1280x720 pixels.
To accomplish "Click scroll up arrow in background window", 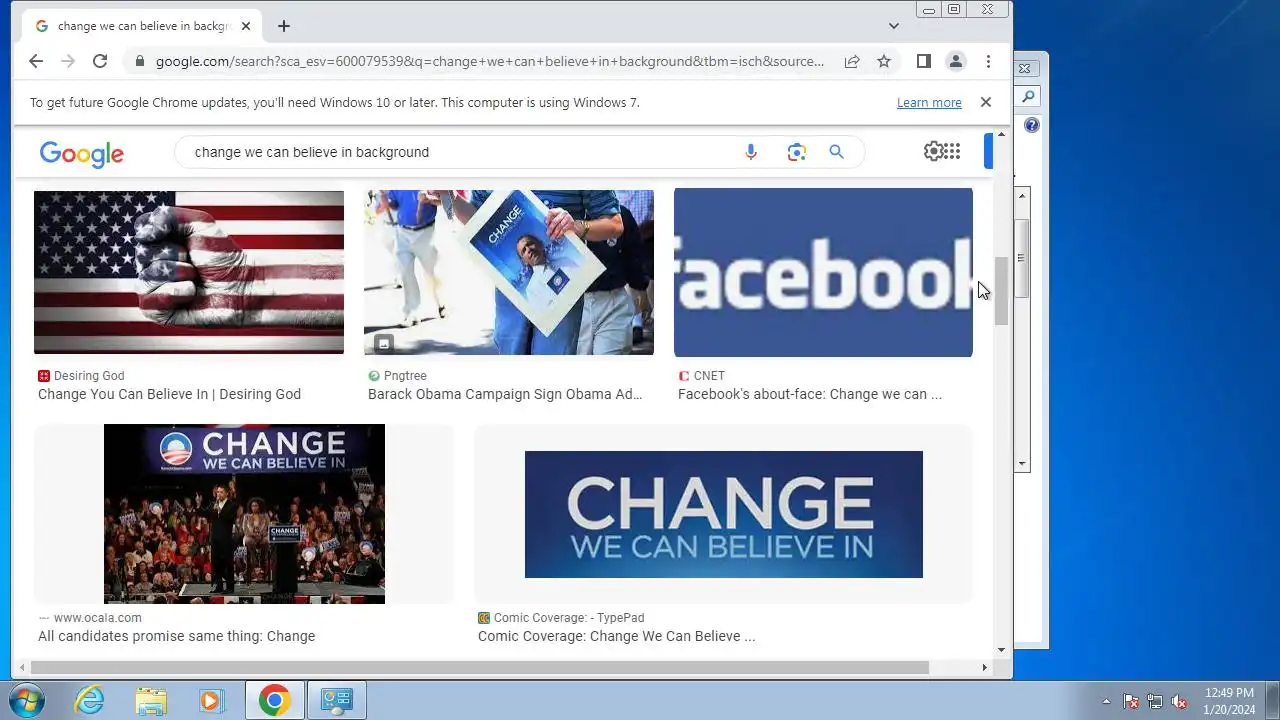I will 1022,195.
